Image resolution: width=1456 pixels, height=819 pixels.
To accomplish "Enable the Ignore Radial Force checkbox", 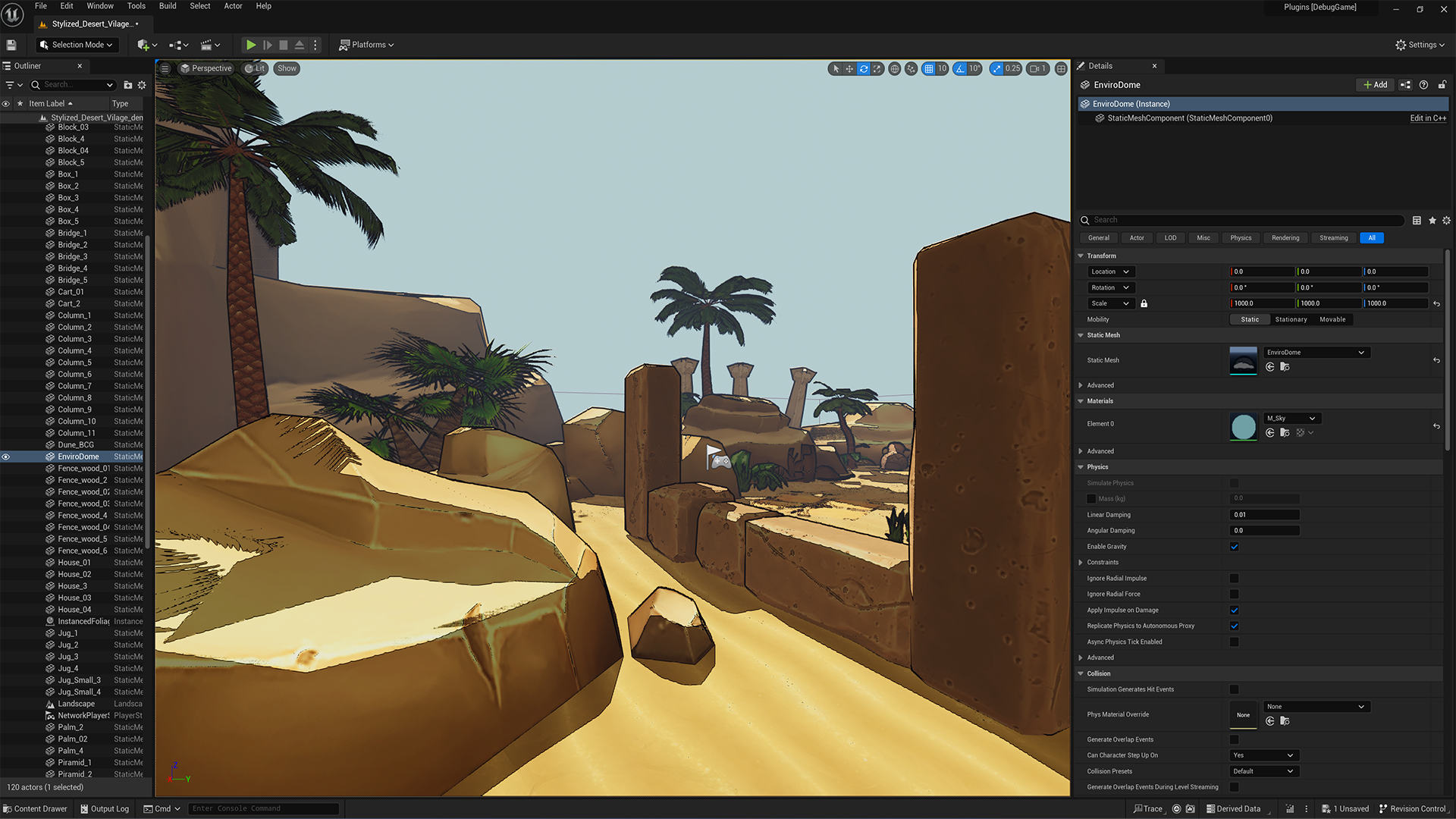I will point(1234,595).
